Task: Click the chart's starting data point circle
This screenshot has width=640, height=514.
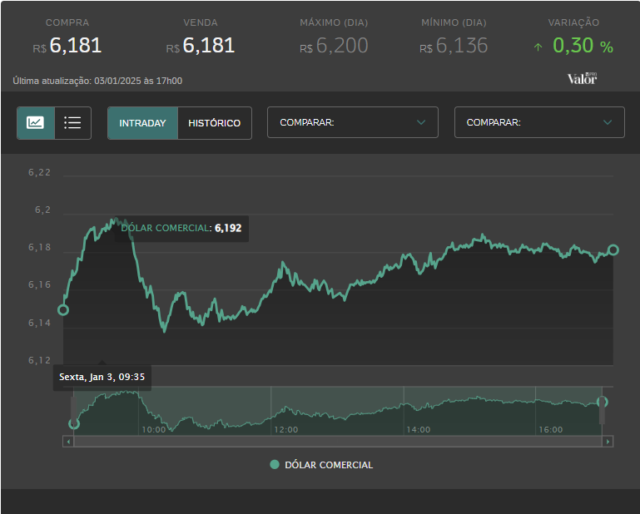Action: coord(63,310)
